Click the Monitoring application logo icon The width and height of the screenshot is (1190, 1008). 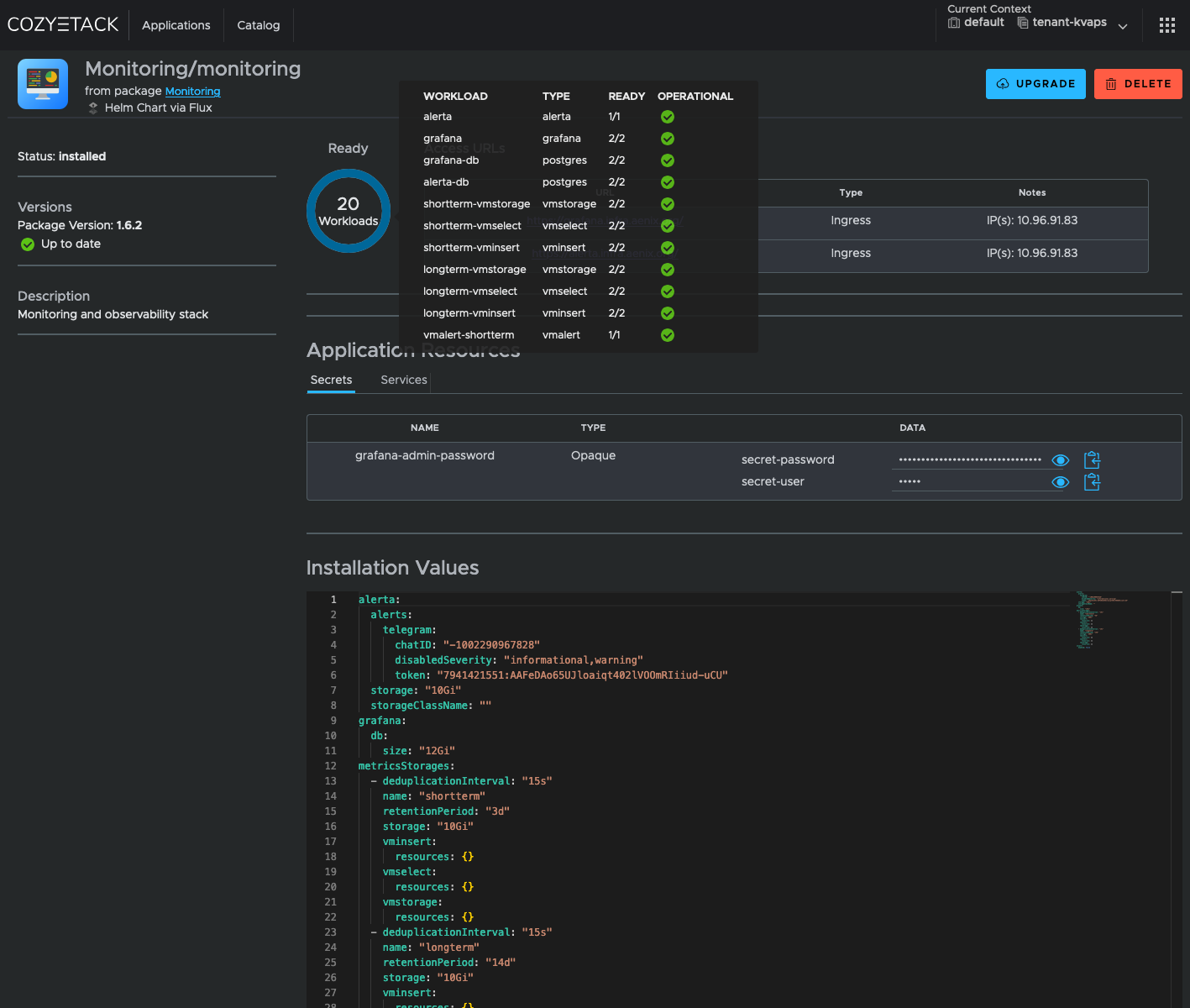43,84
